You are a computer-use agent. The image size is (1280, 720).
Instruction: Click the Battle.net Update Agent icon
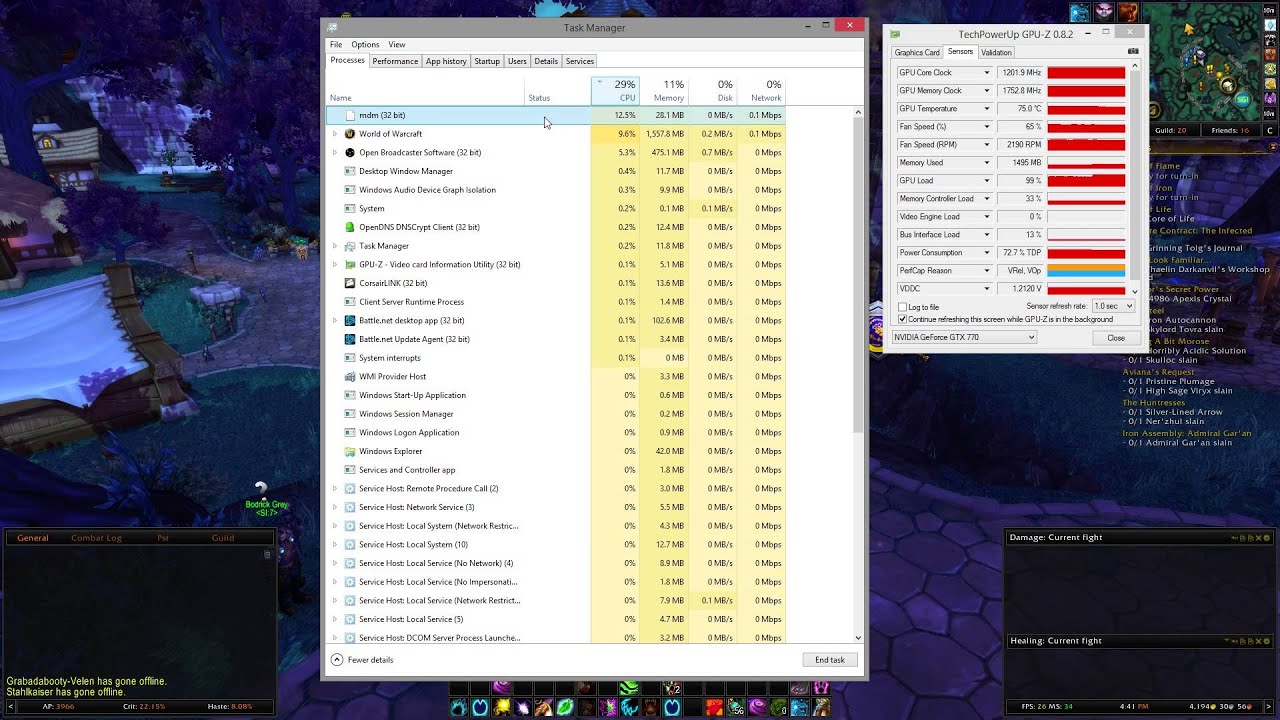[x=350, y=339]
